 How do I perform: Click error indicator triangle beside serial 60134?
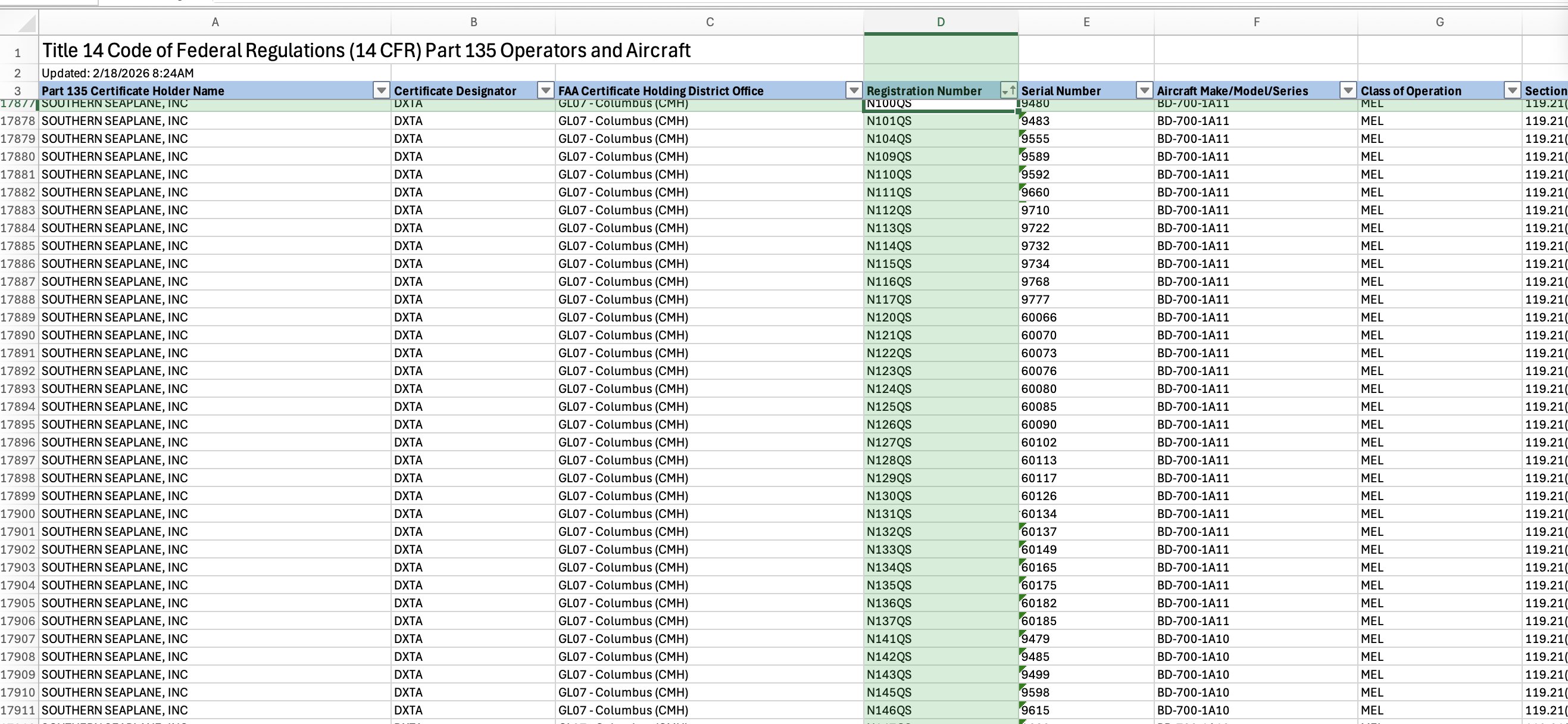tap(1021, 508)
